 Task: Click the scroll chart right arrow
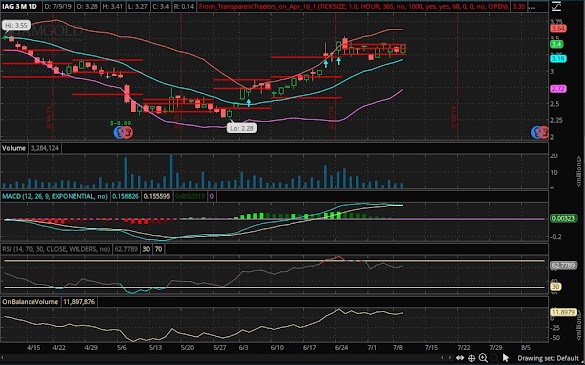tap(450, 358)
